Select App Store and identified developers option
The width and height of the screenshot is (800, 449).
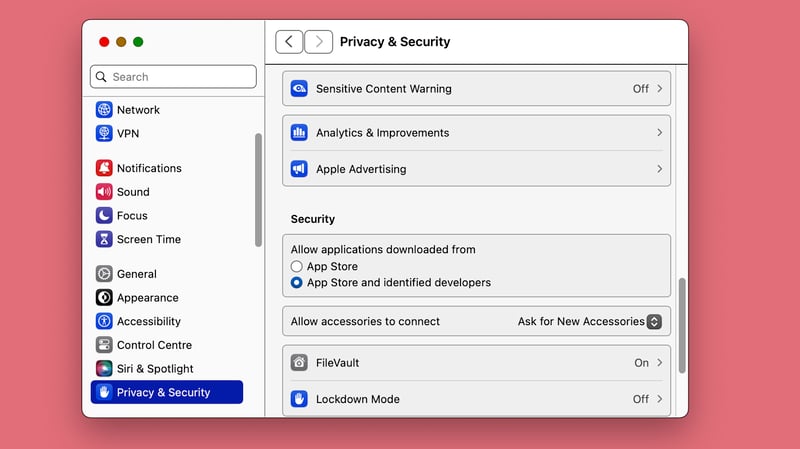tap(297, 283)
